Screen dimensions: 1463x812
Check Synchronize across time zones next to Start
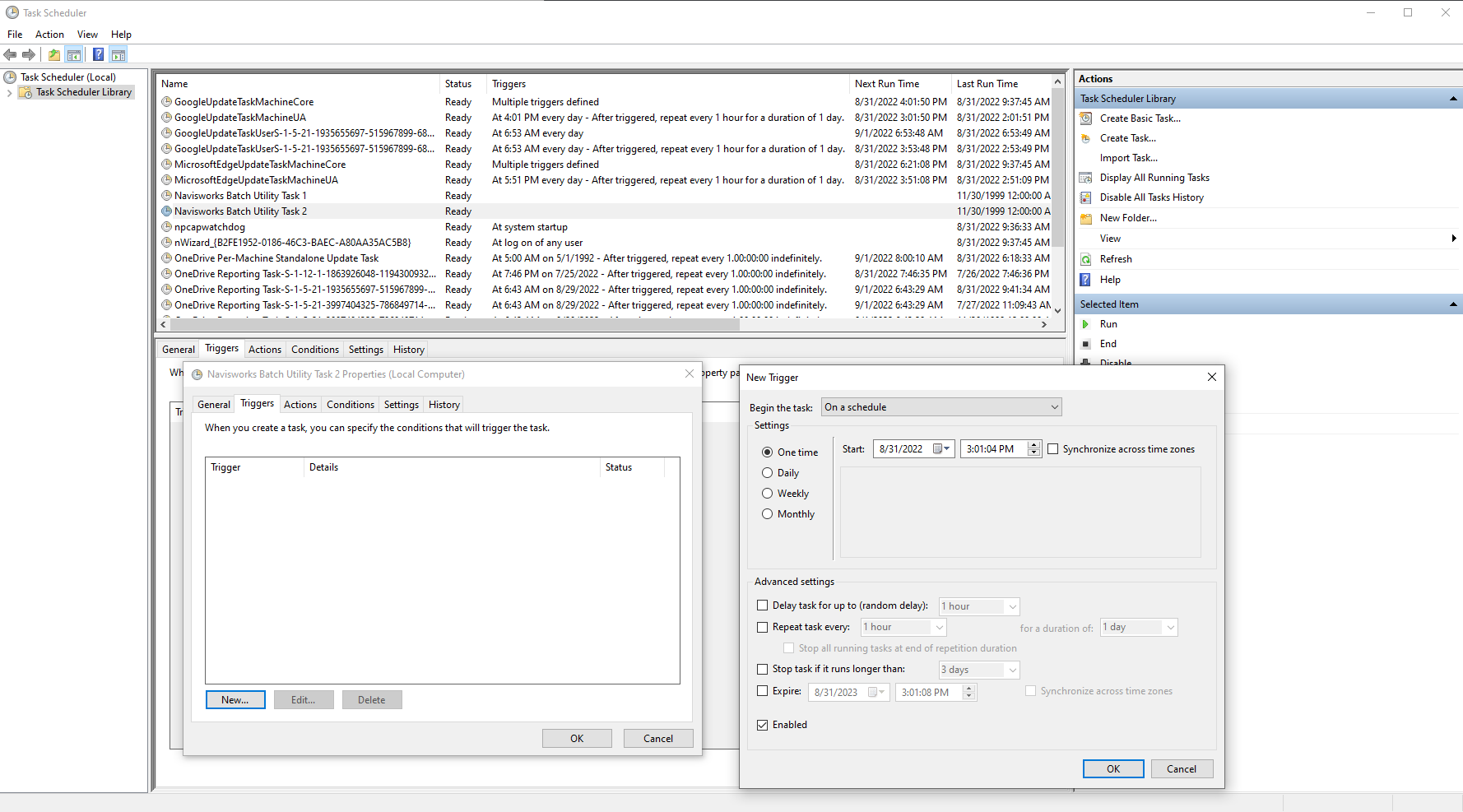pyautogui.click(x=1052, y=449)
